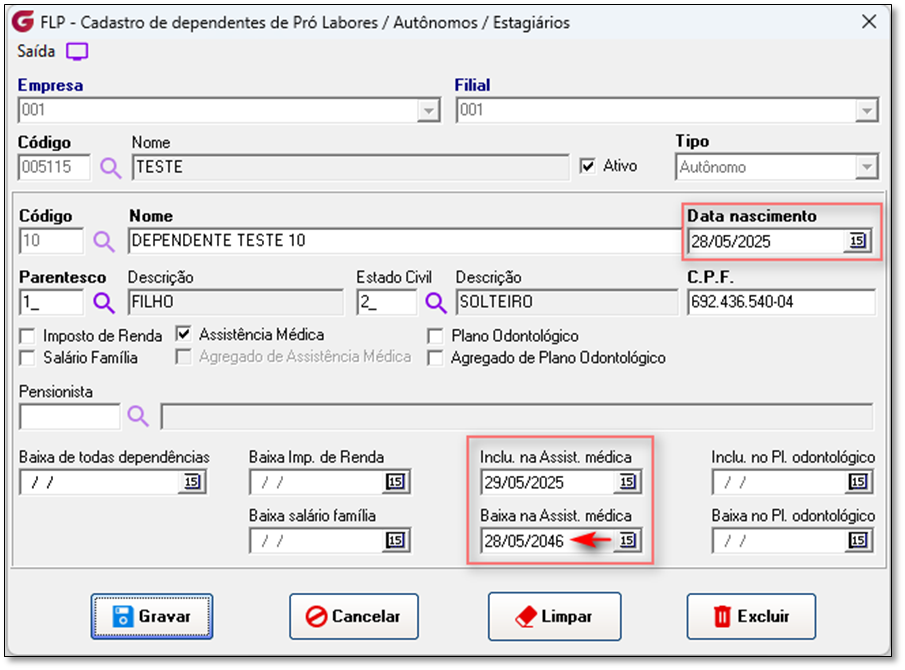The height and width of the screenshot is (670, 905).
Task: Click the Baixa na Assist. médica date value
Action: (x=525, y=541)
